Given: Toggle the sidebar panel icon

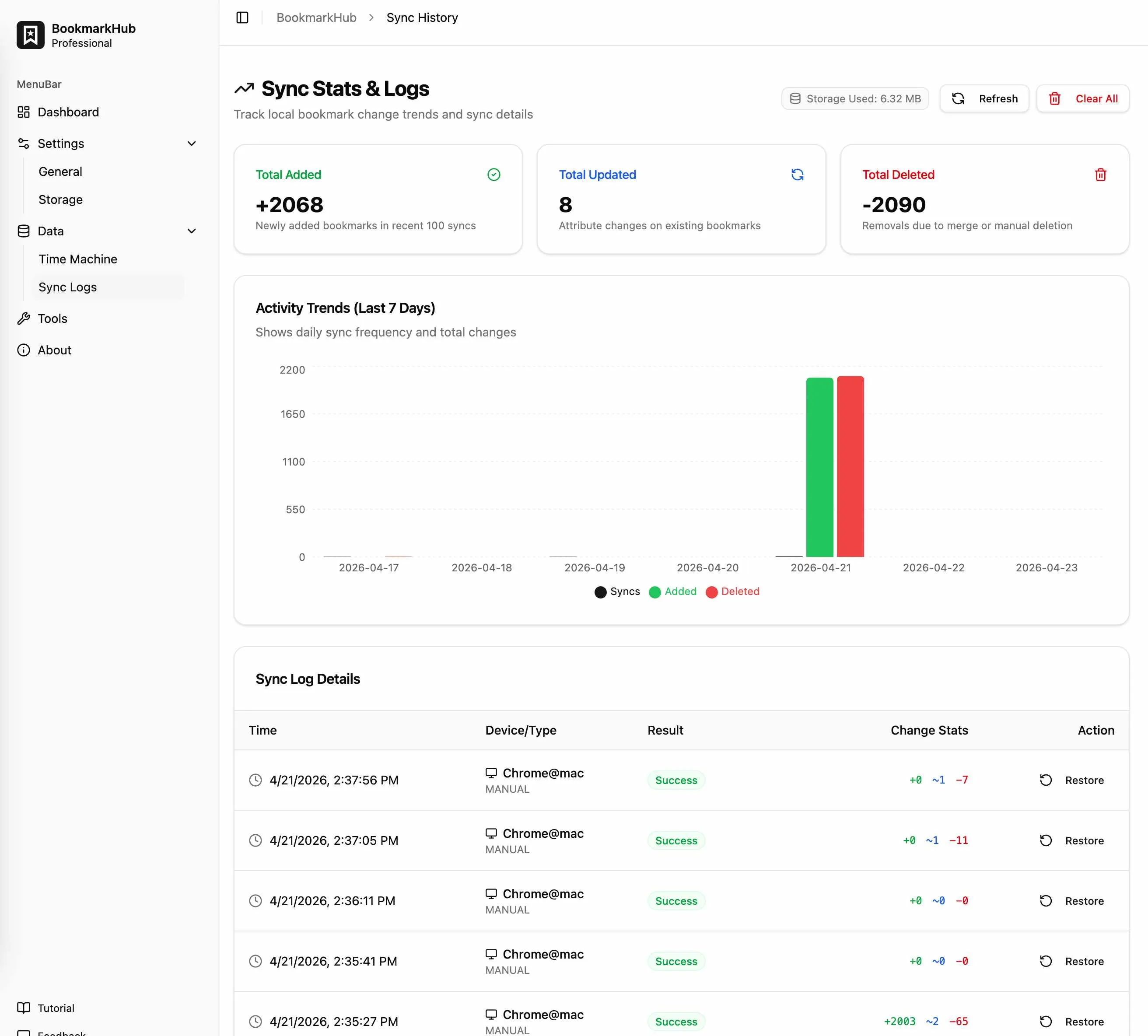Looking at the screenshot, I should (x=242, y=17).
